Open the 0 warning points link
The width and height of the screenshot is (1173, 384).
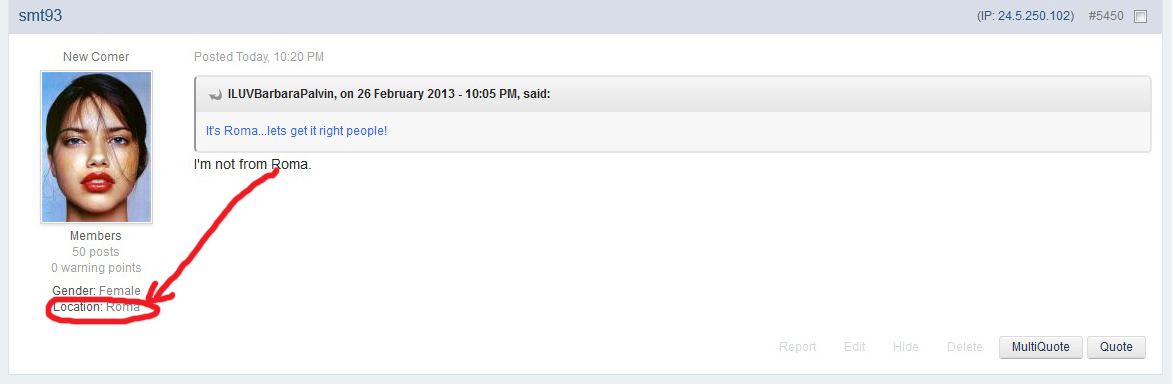tap(96, 267)
